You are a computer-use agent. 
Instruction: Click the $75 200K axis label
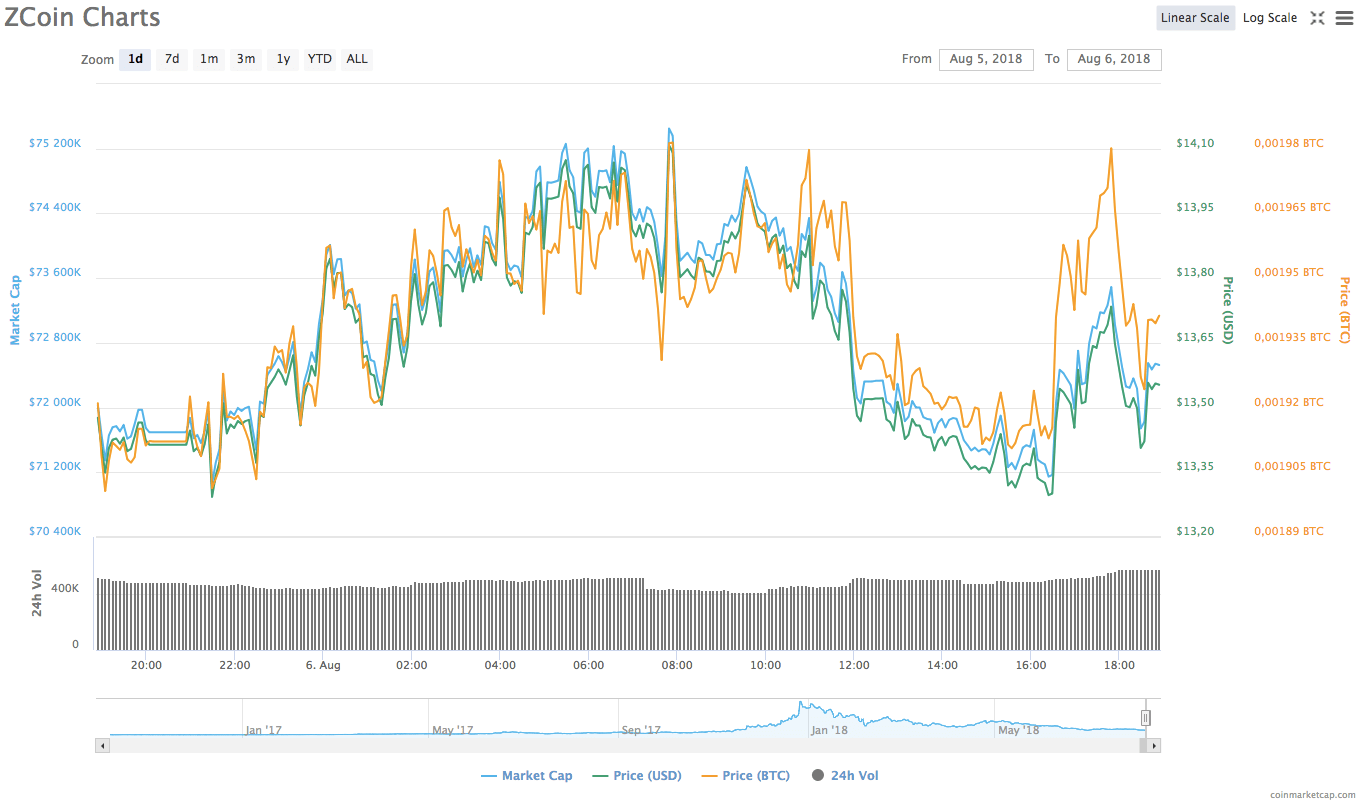pyautogui.click(x=55, y=143)
